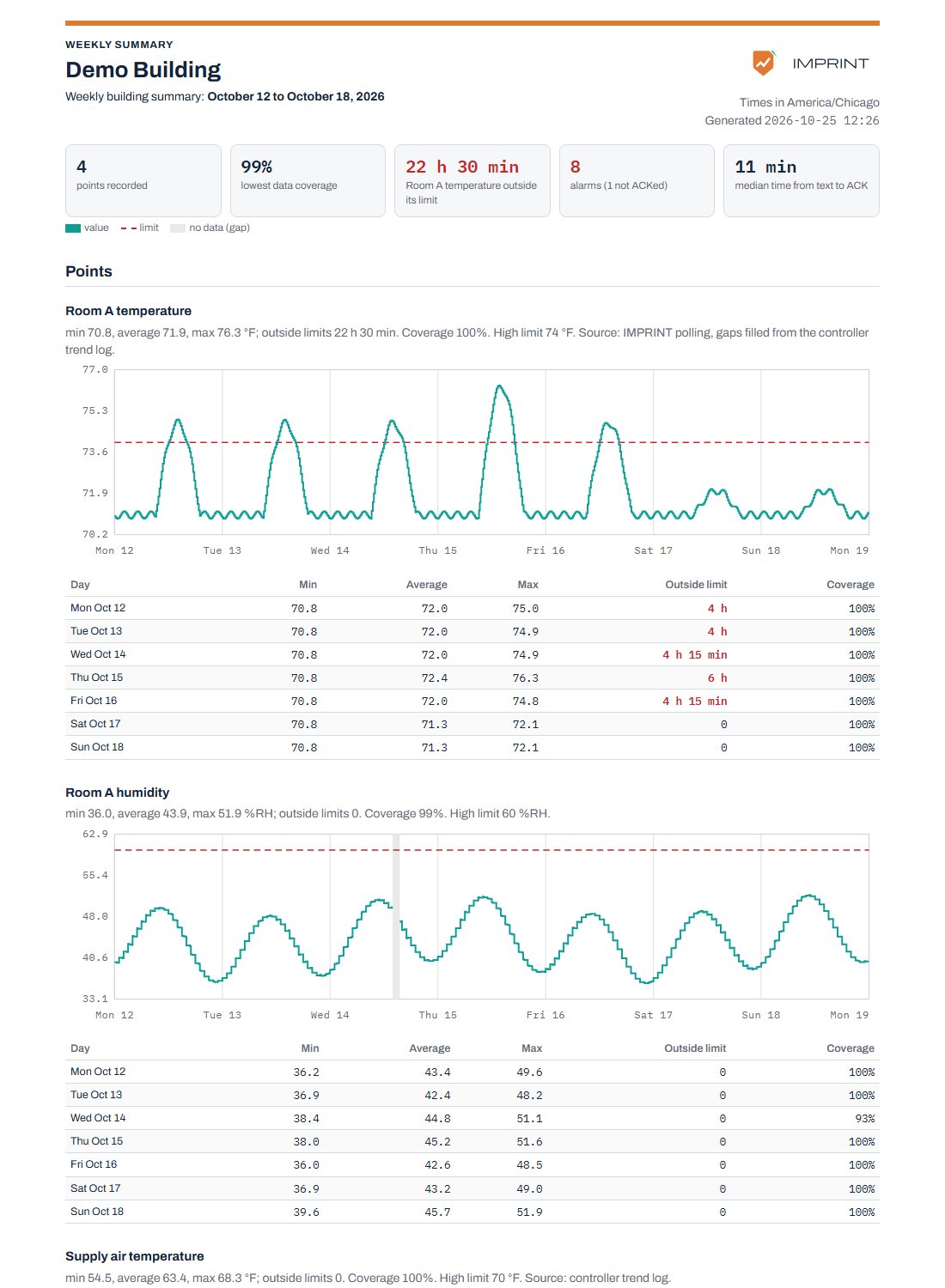Image resolution: width=945 pixels, height=1288 pixels.
Task: Click the '93%' coverage value for Wed Oct 14
Action: click(865, 1119)
